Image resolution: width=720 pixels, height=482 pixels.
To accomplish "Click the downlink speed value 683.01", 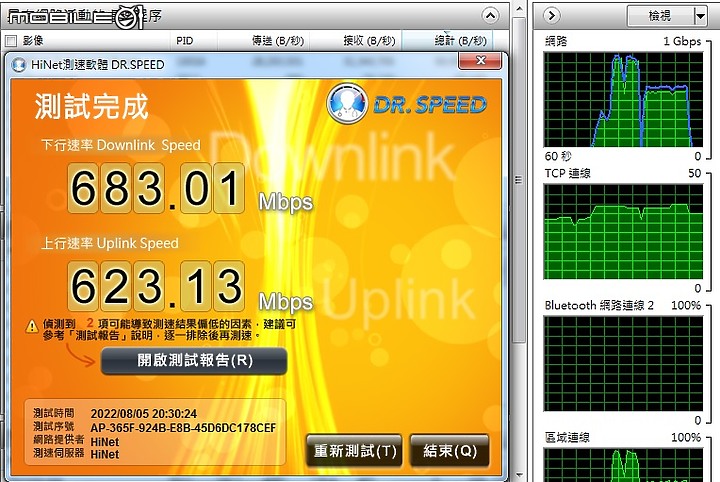I will click(156, 188).
